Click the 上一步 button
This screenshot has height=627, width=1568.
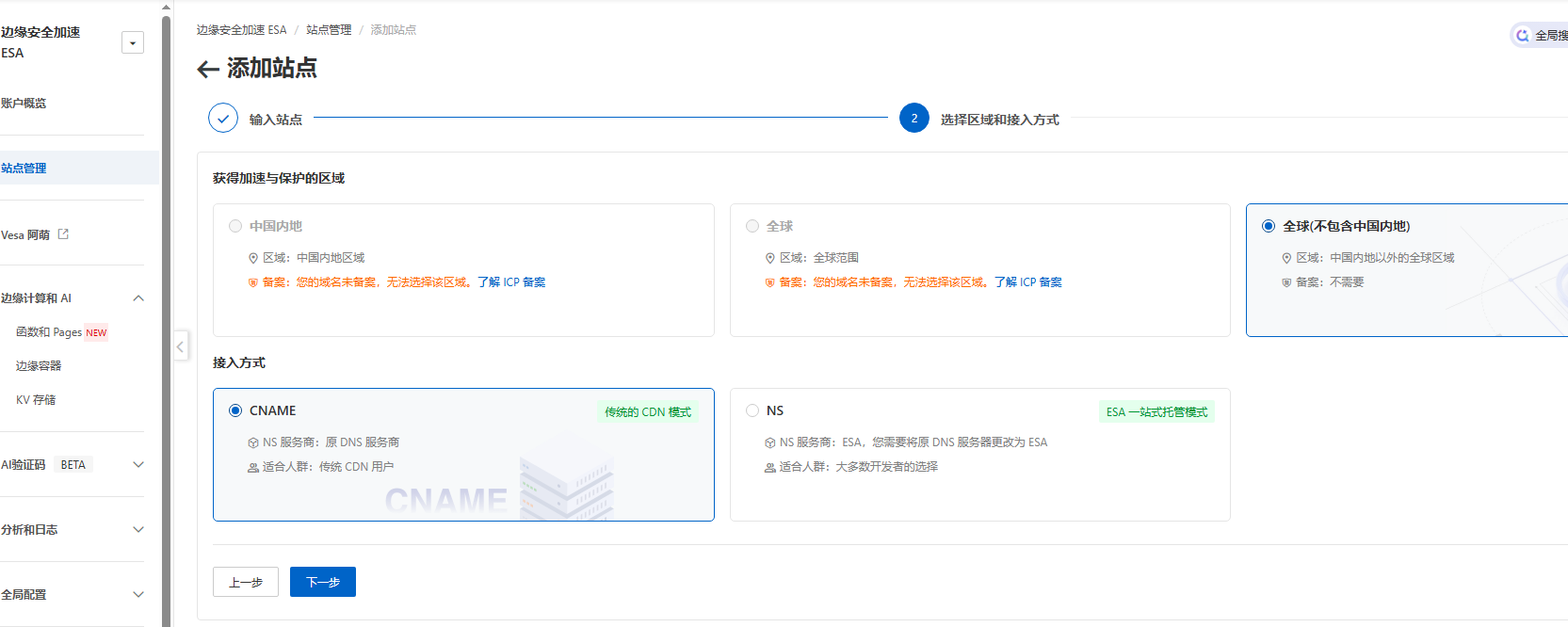click(x=246, y=582)
